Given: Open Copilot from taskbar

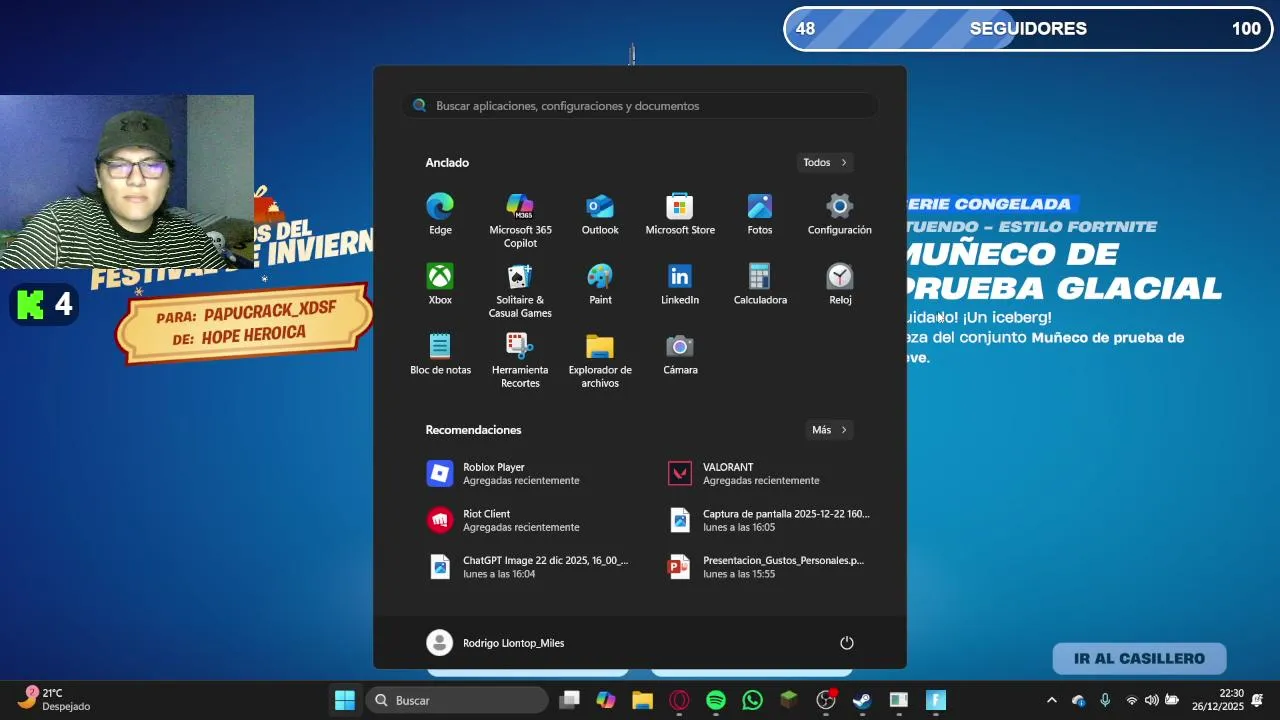Looking at the screenshot, I should coord(606,700).
